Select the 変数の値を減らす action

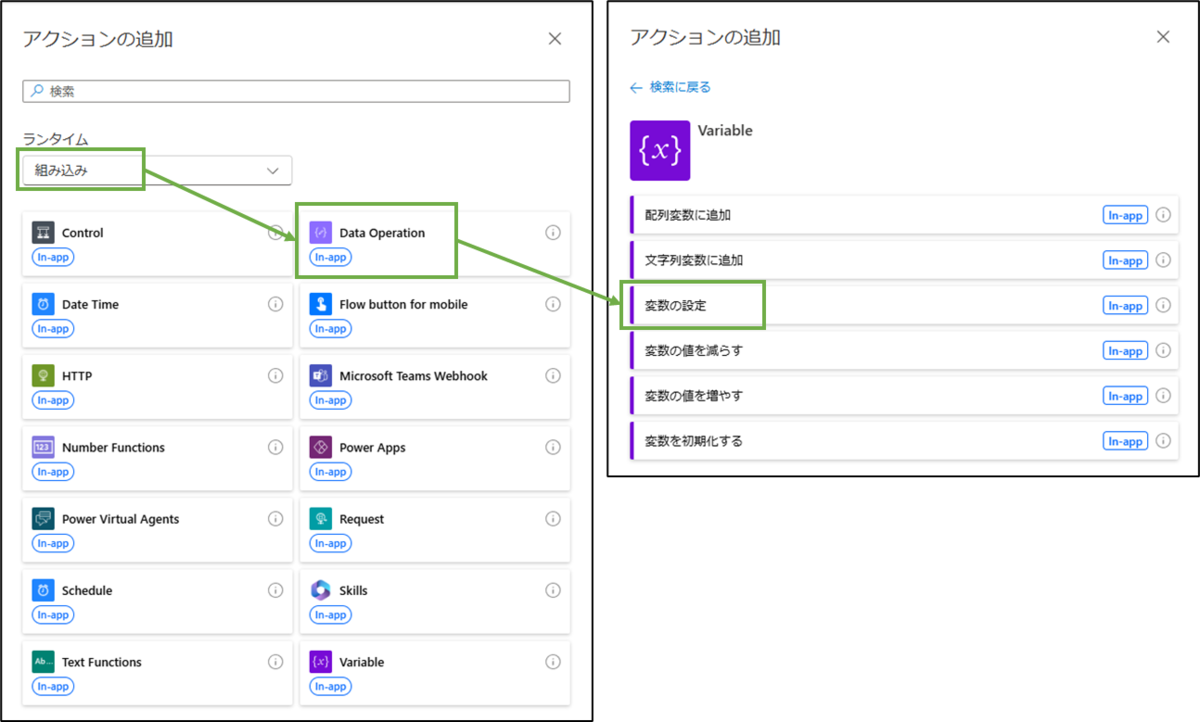904,351
